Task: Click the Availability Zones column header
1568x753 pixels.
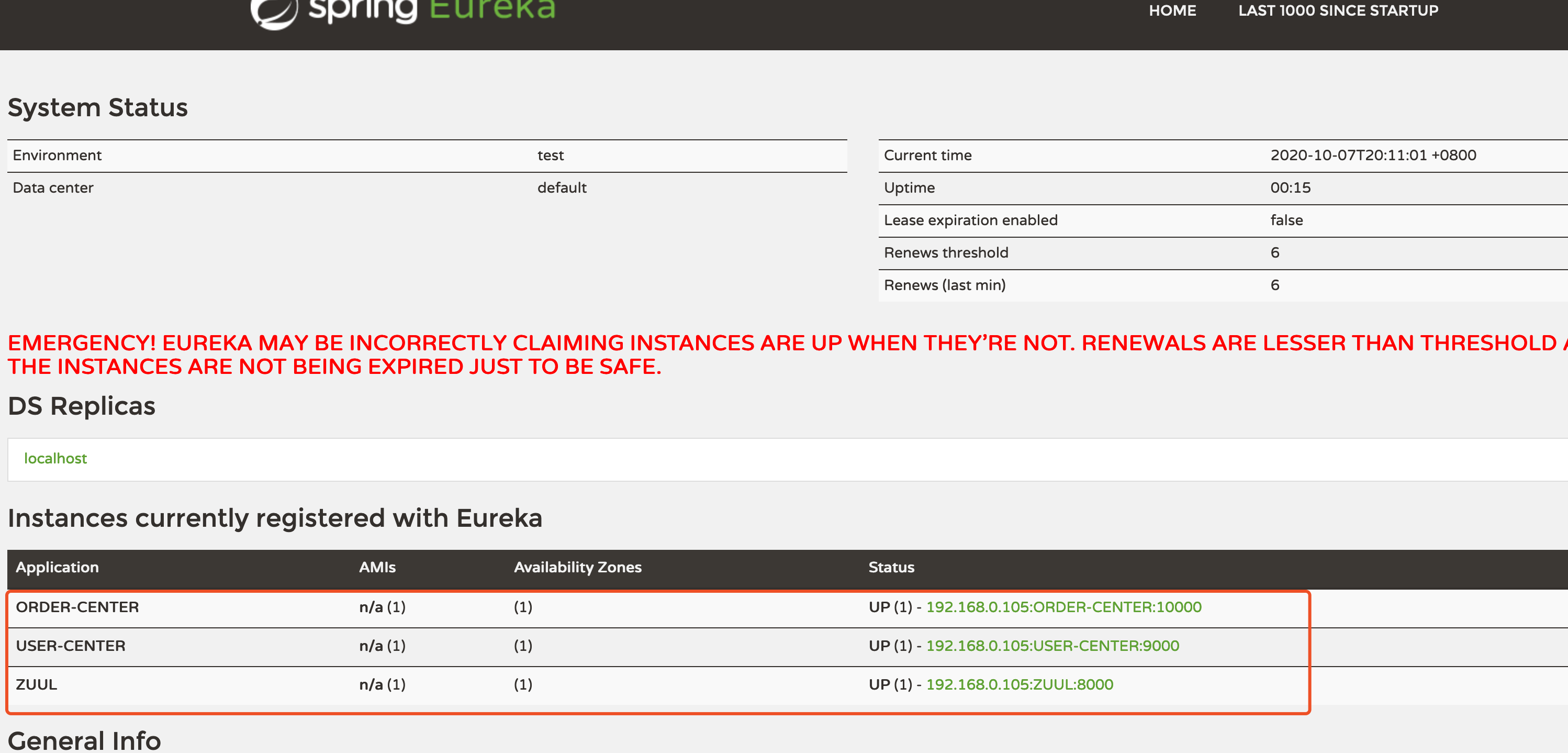Action: 577,567
